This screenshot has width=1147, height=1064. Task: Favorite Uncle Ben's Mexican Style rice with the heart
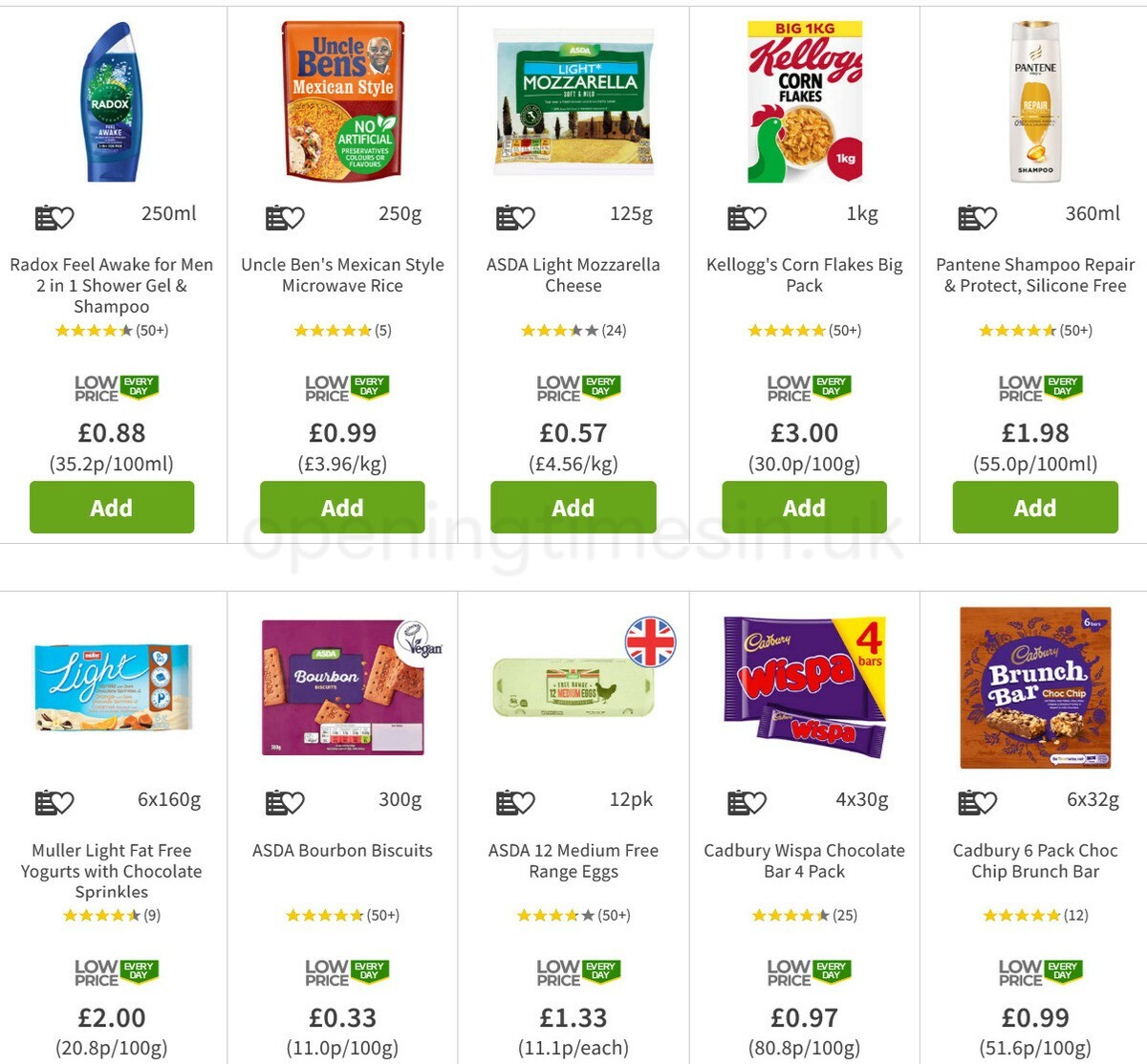pyautogui.click(x=294, y=217)
